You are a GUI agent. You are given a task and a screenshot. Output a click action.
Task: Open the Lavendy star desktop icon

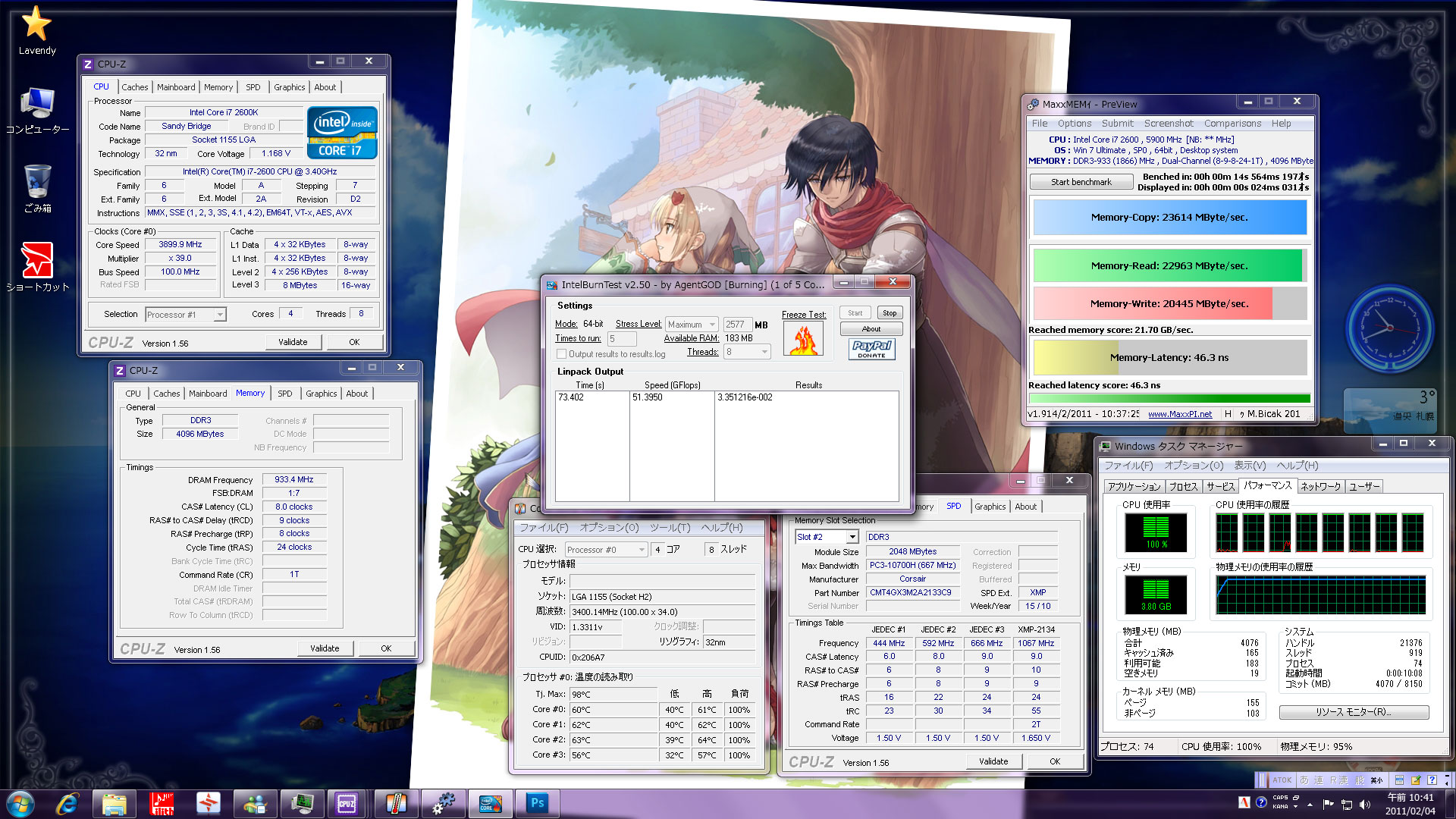pyautogui.click(x=36, y=30)
